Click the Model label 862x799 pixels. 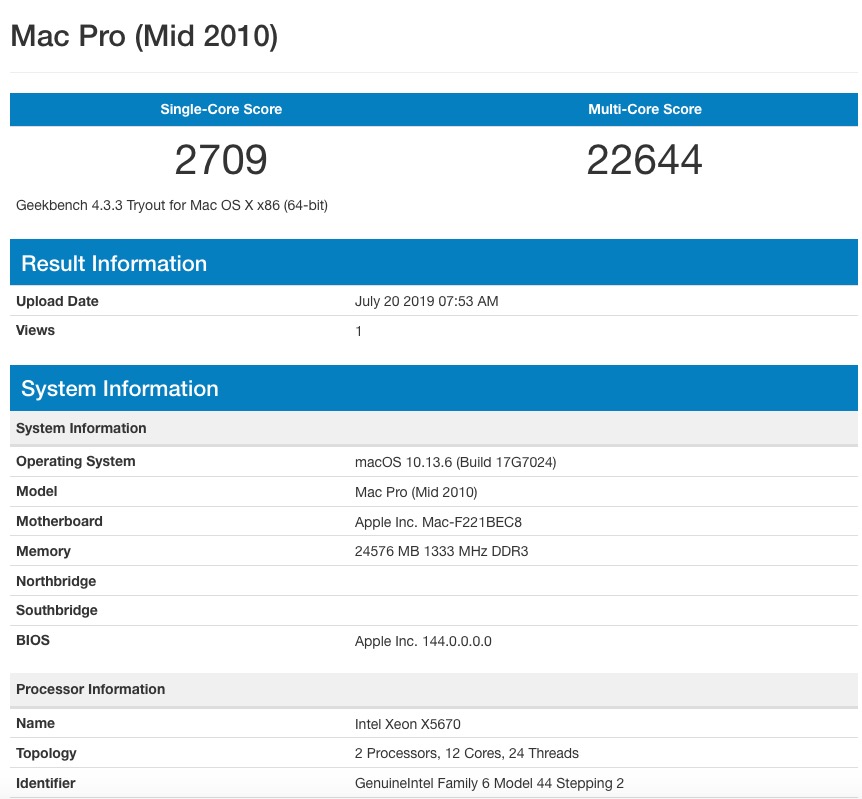[x=36, y=491]
